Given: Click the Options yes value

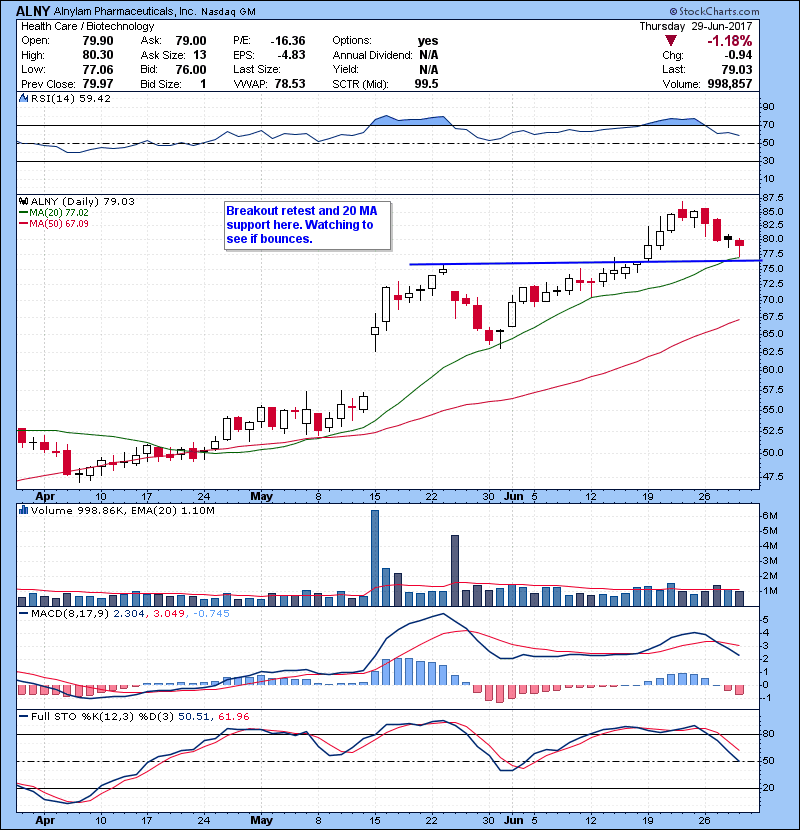Looking at the screenshot, I should [428, 41].
